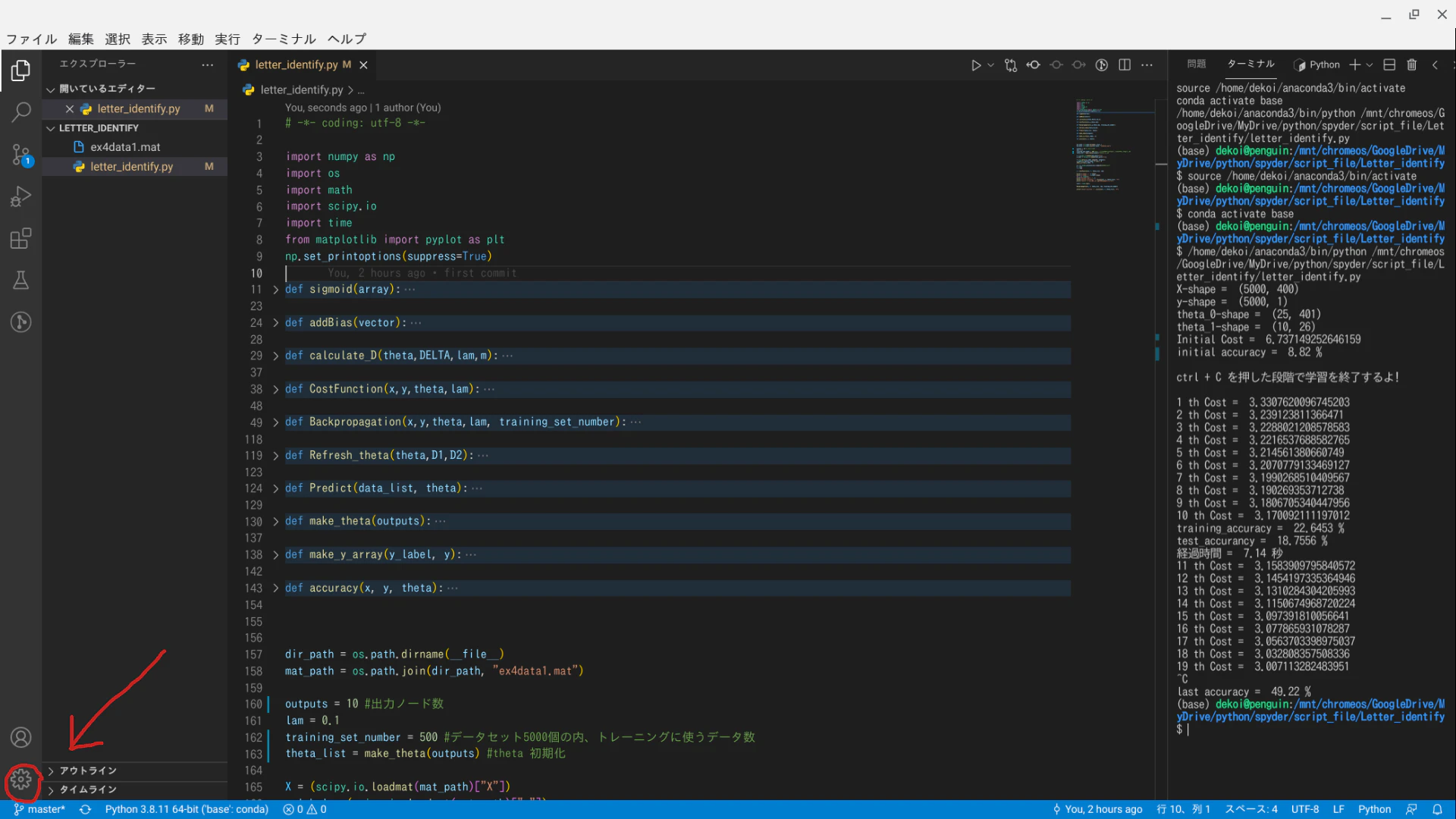The width and height of the screenshot is (1456, 819).
Task: Run the Python file with the play button
Action: [x=977, y=65]
